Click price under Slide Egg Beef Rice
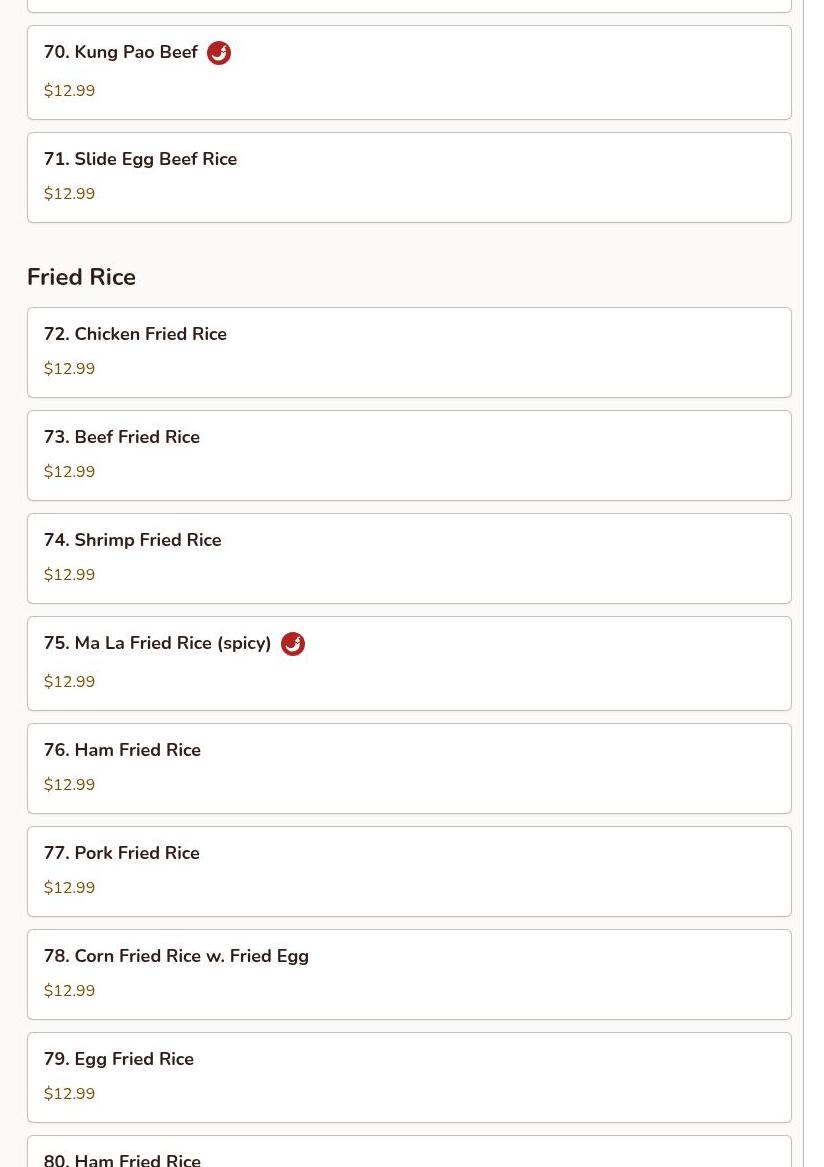 click(69, 194)
